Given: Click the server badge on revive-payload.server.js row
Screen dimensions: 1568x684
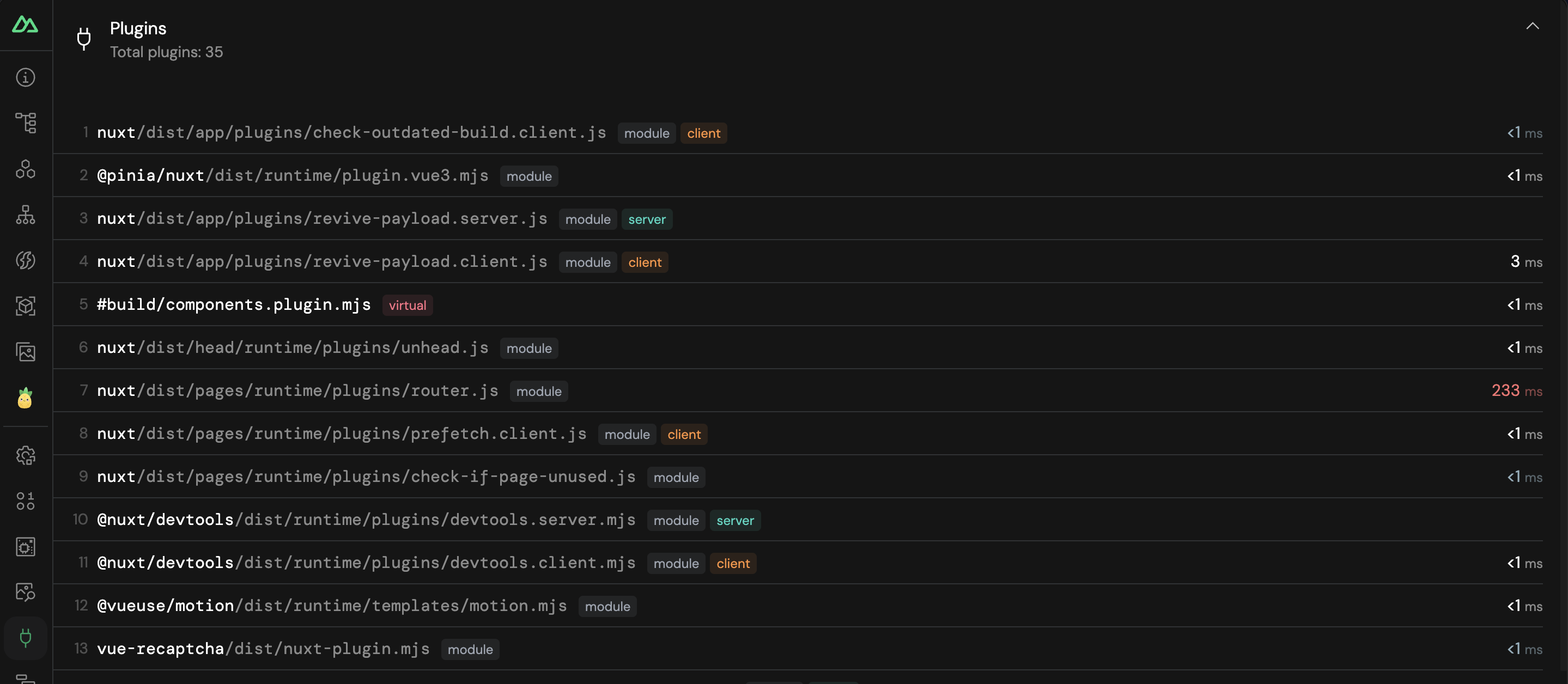Looking at the screenshot, I should coord(647,219).
